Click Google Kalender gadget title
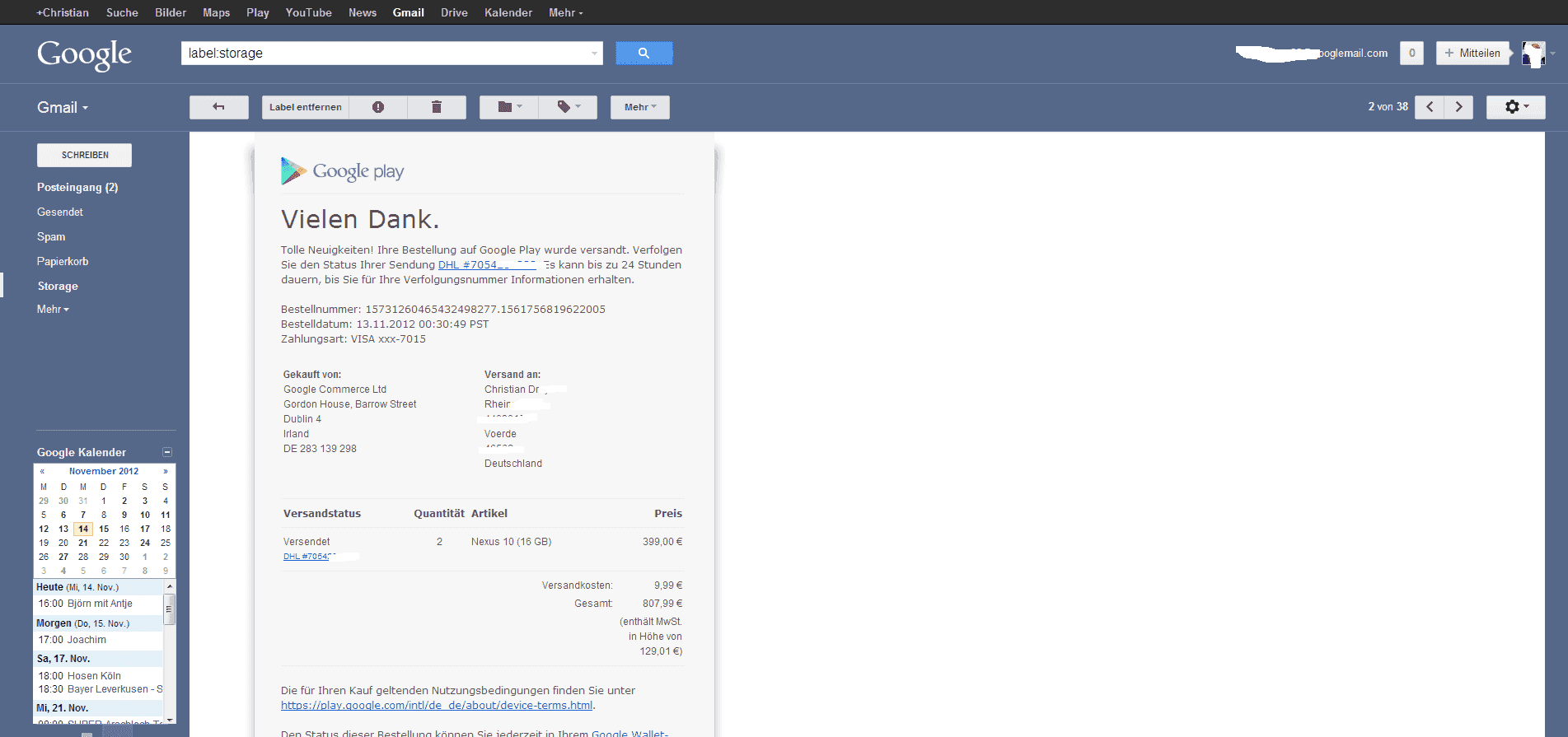 coord(82,452)
